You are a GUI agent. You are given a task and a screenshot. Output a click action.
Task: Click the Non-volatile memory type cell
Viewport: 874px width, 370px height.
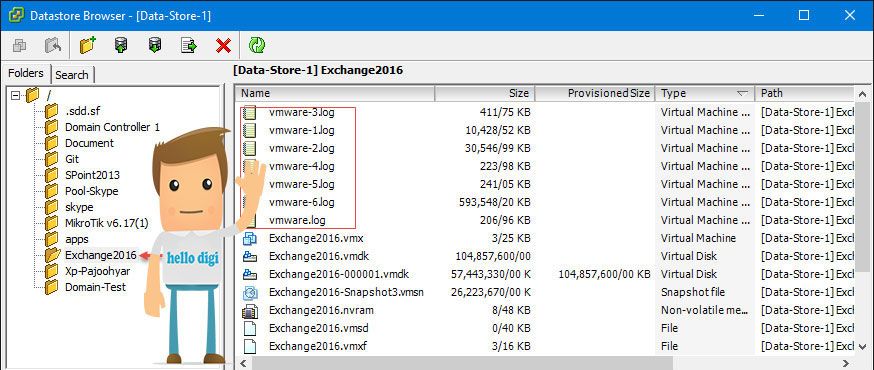[705, 310]
